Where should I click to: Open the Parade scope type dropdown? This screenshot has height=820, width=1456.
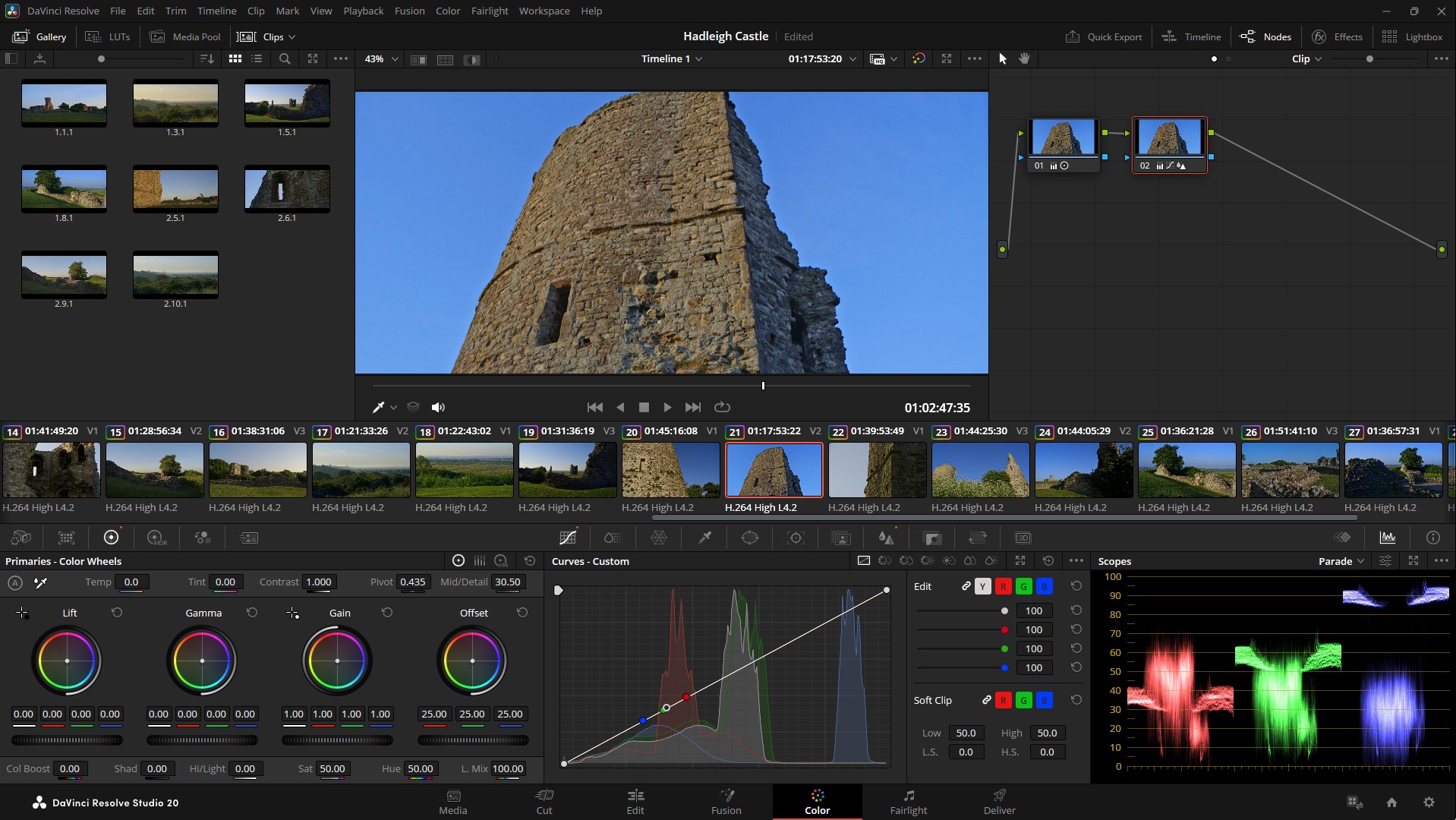1341,561
